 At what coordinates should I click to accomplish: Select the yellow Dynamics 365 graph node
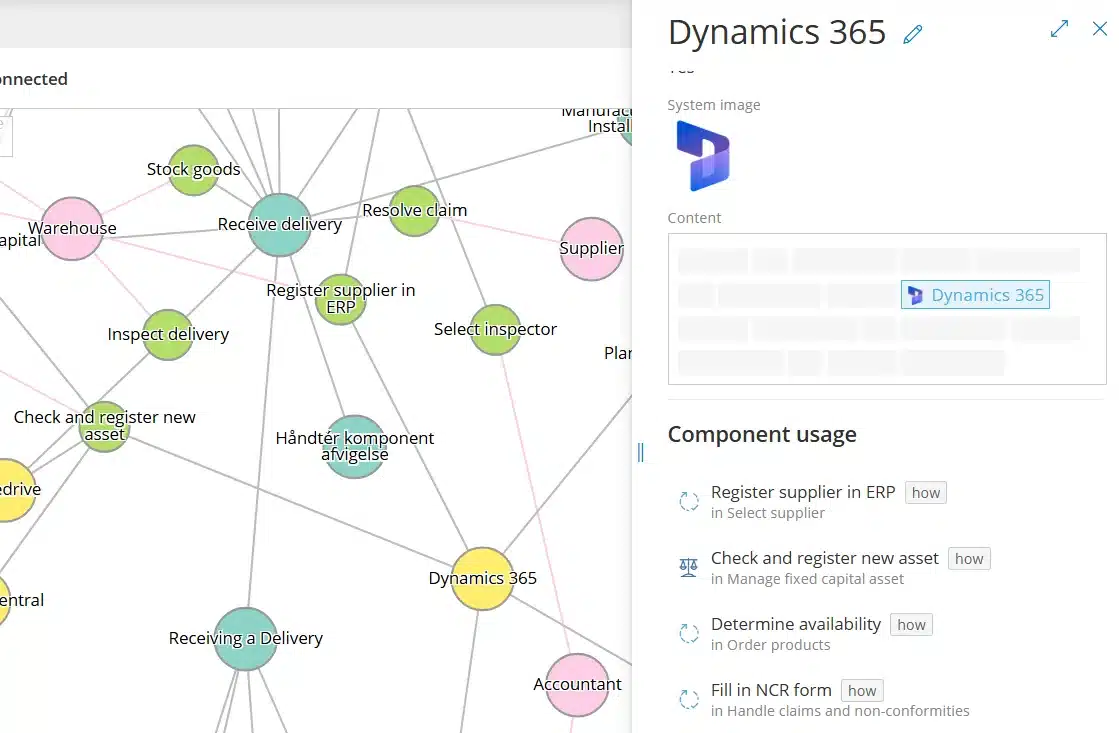482,579
